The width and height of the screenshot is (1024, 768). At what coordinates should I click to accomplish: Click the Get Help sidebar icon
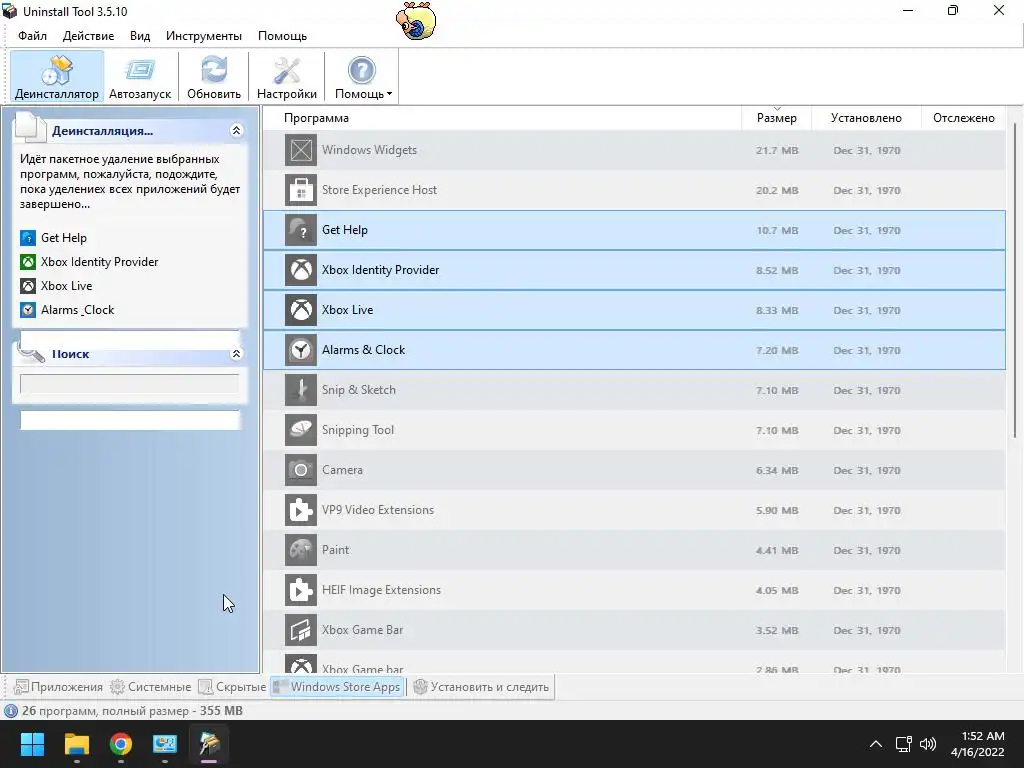pos(28,238)
